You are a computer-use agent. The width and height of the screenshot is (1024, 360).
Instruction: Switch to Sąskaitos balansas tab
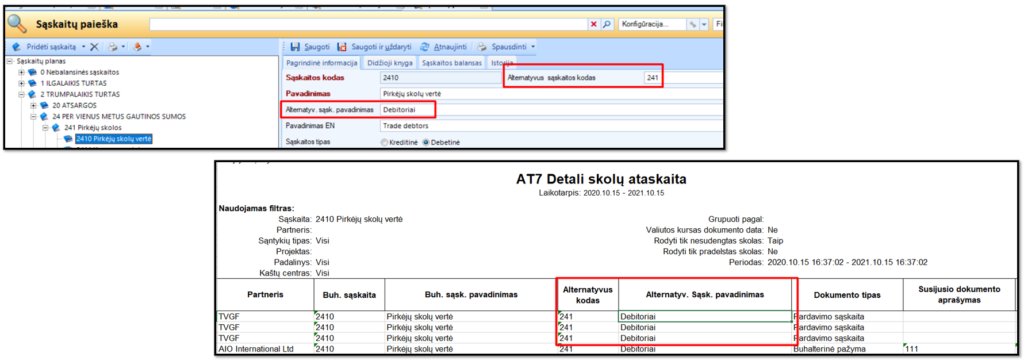[x=452, y=63]
